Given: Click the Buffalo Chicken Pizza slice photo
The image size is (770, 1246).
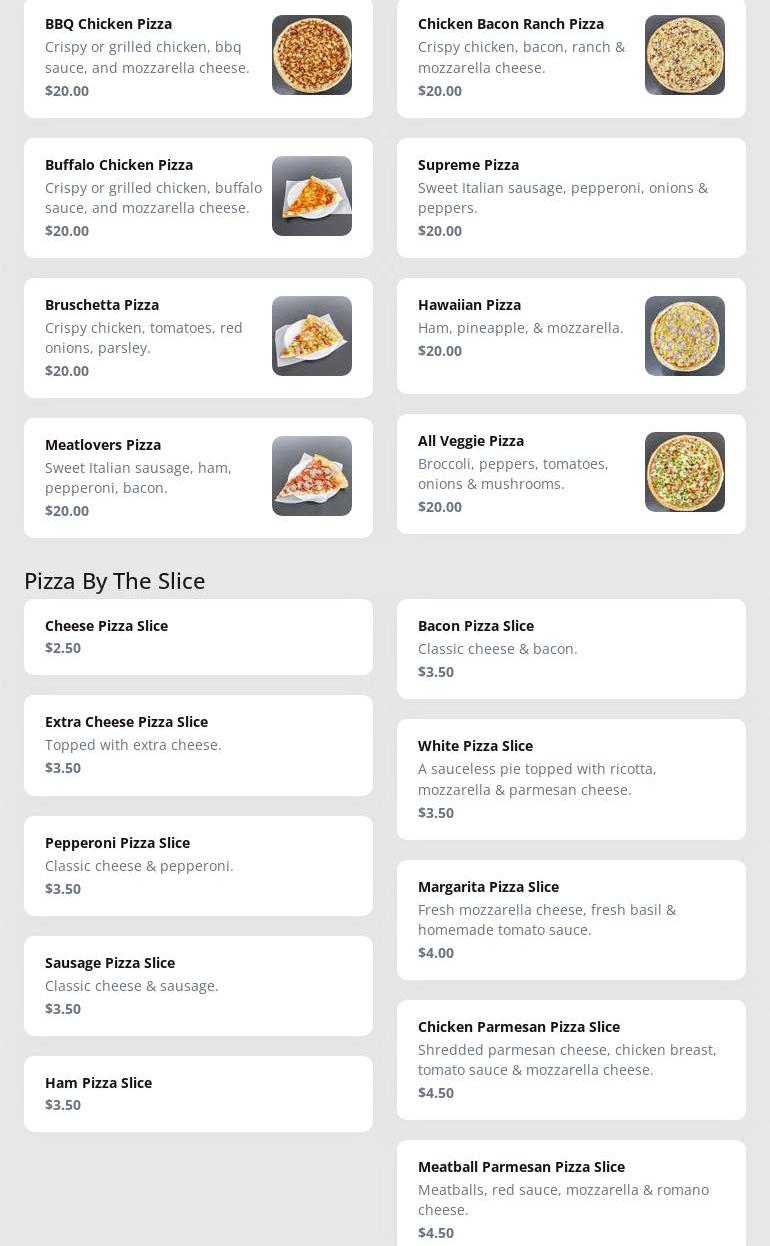Looking at the screenshot, I should coord(312,196).
